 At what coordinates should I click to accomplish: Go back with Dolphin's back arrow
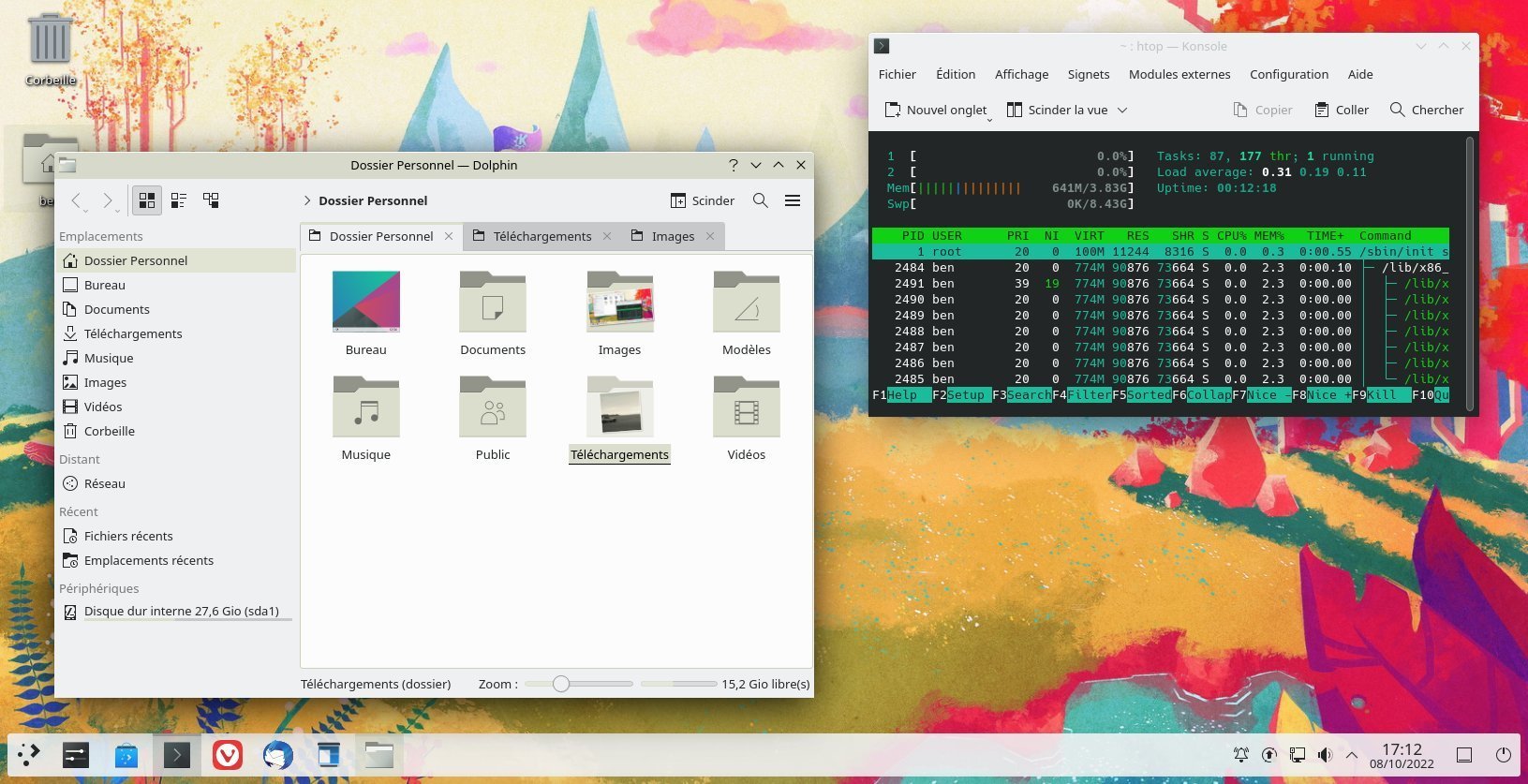[77, 200]
